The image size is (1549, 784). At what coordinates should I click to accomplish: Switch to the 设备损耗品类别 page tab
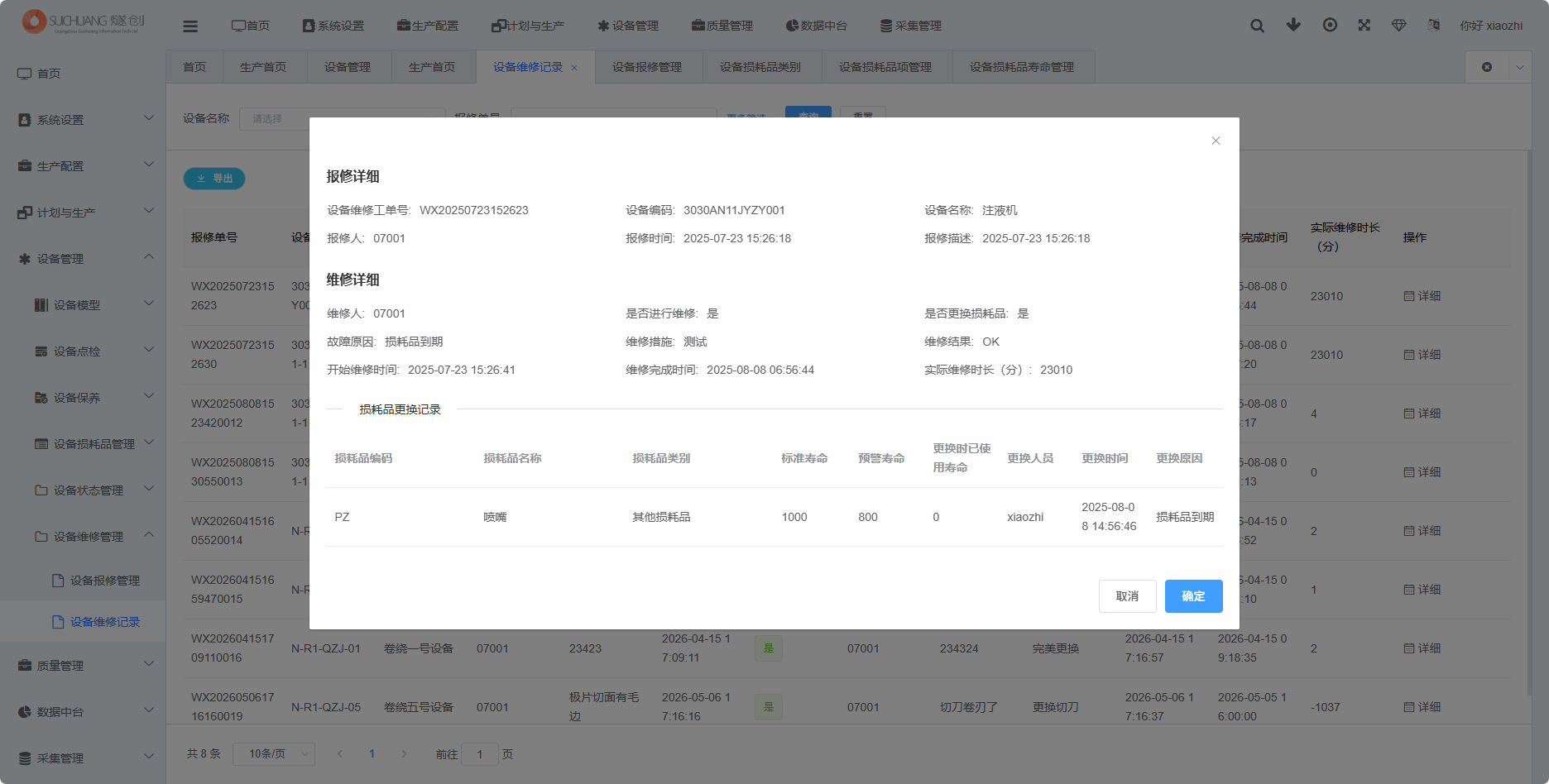click(x=760, y=67)
